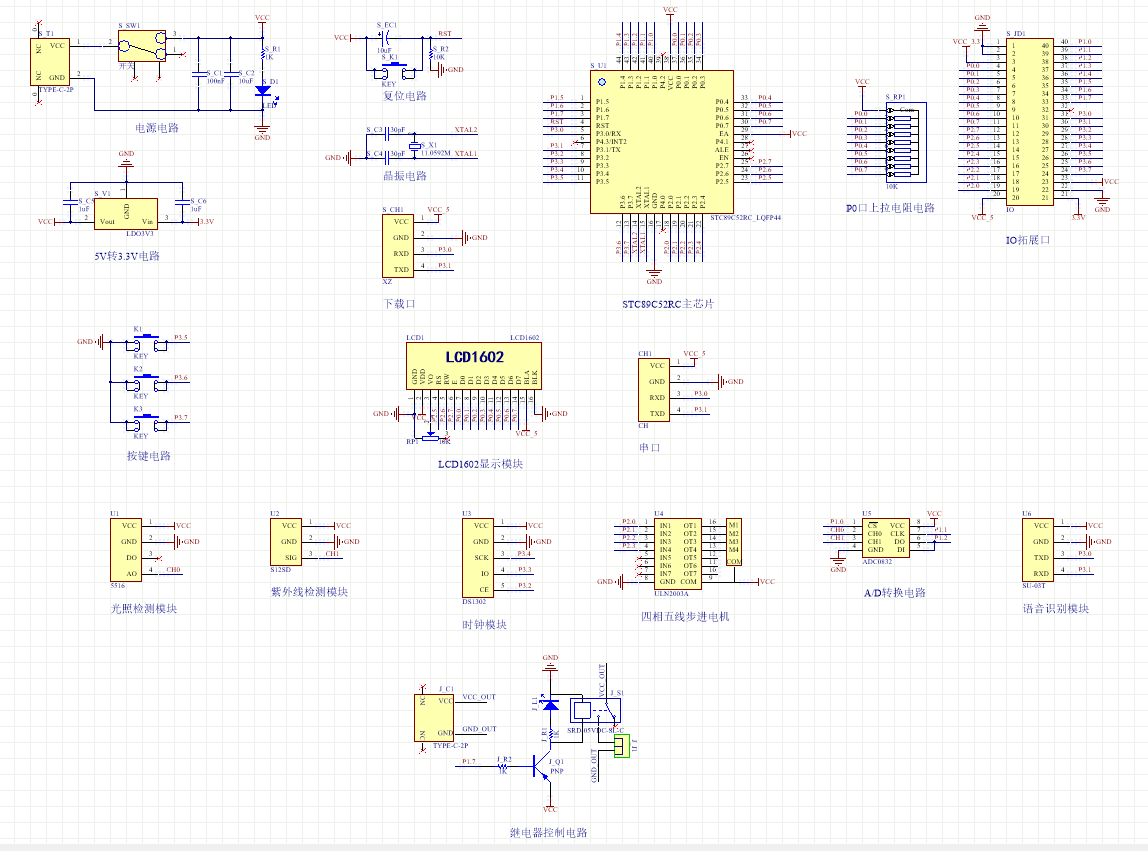The image size is (1148, 851).
Task: Click the K1 push-button key symbol
Action: pyautogui.click(x=146, y=343)
